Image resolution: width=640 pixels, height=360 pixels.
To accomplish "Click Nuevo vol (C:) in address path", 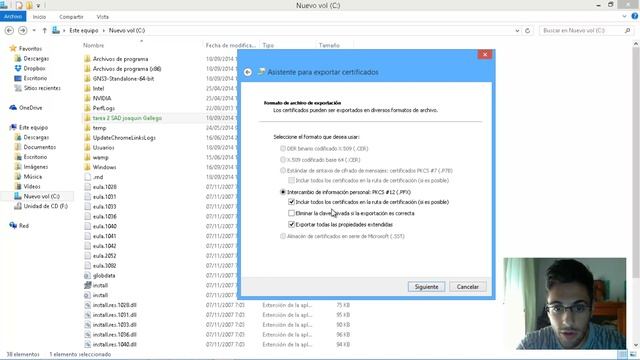I will tap(127, 31).
